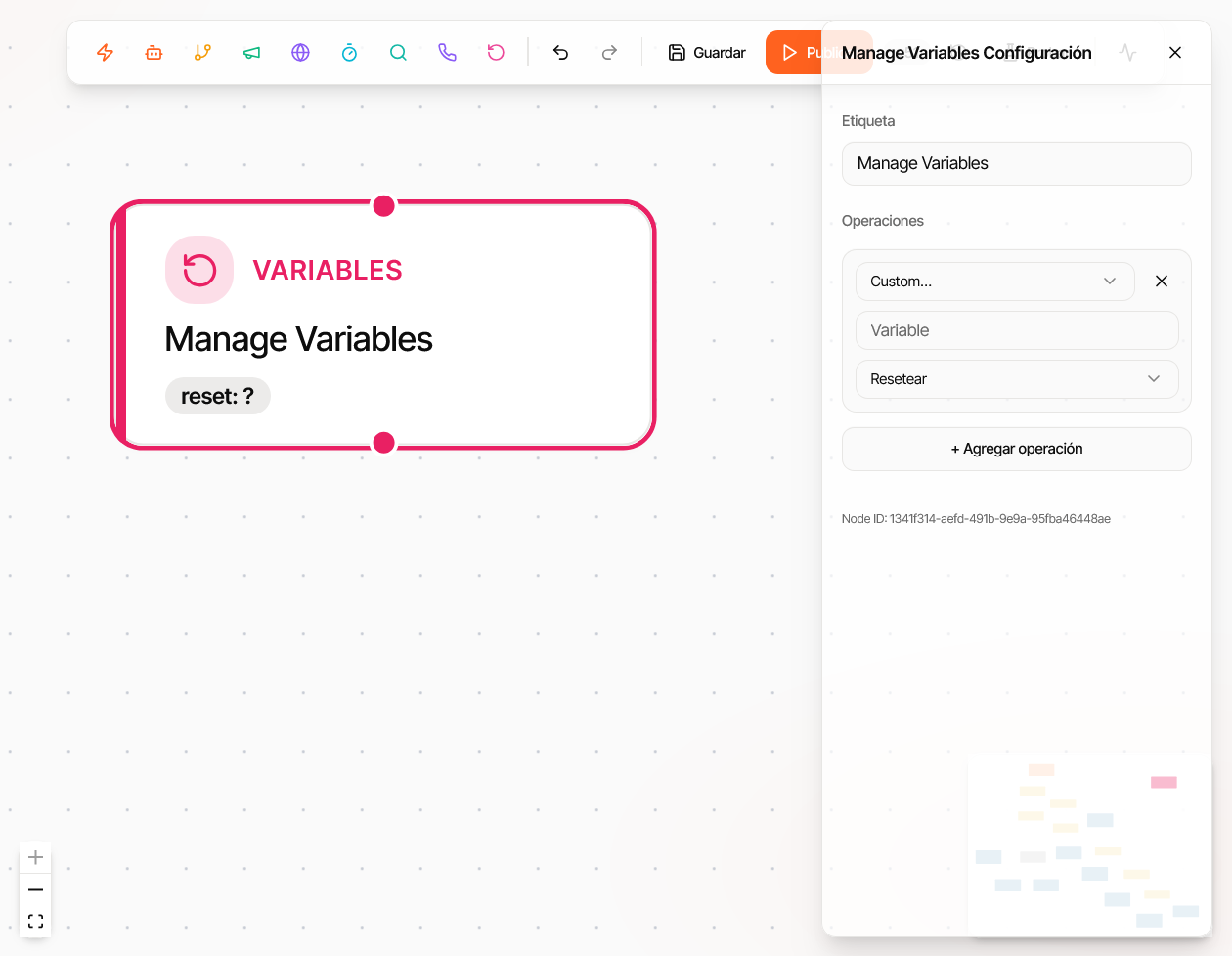This screenshot has width=1232, height=956.
Task: Click the circular reset icon inside the Variables node
Action: click(199, 270)
